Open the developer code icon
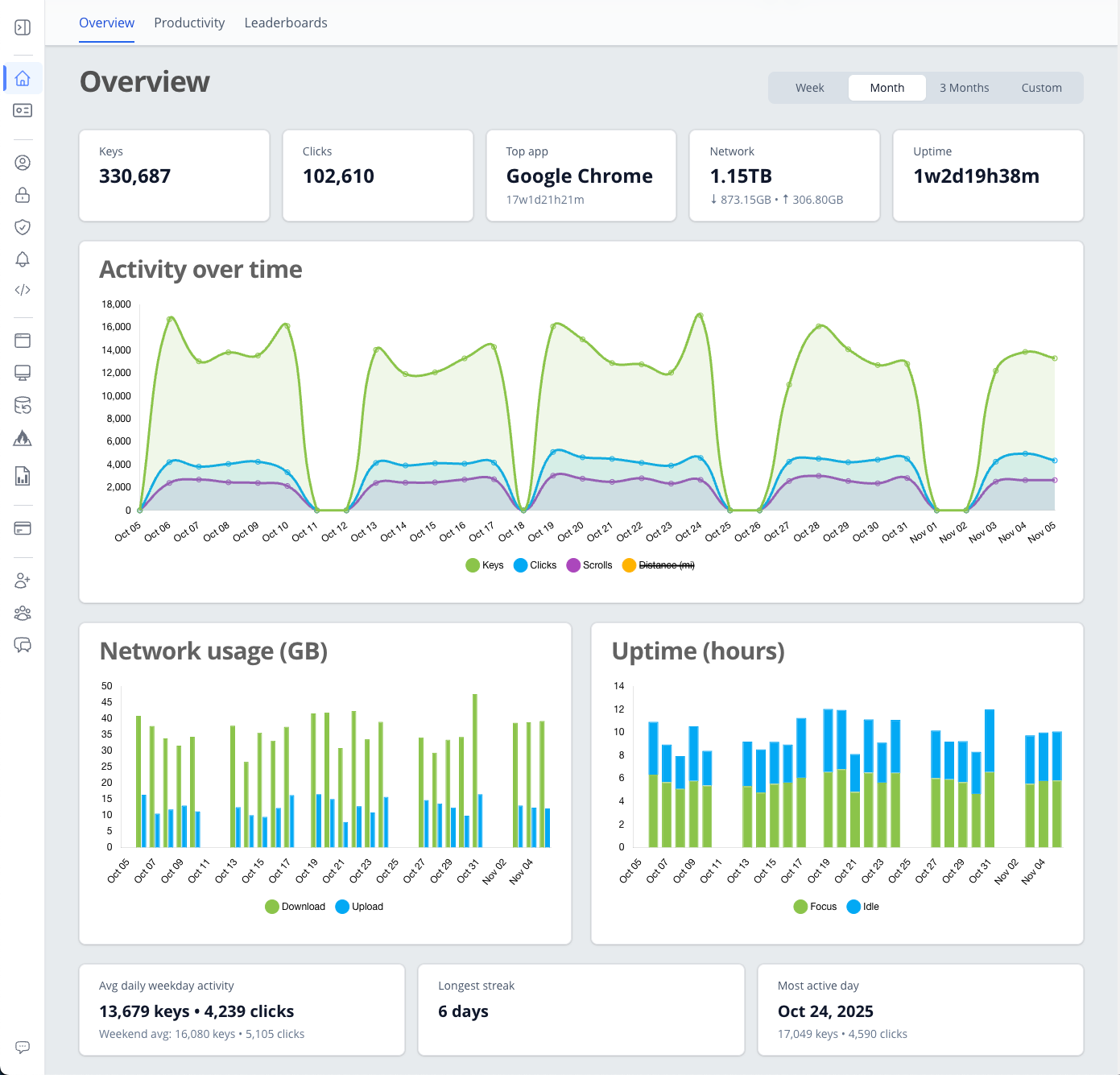Image resolution: width=1120 pixels, height=1075 pixels. pos(23,290)
